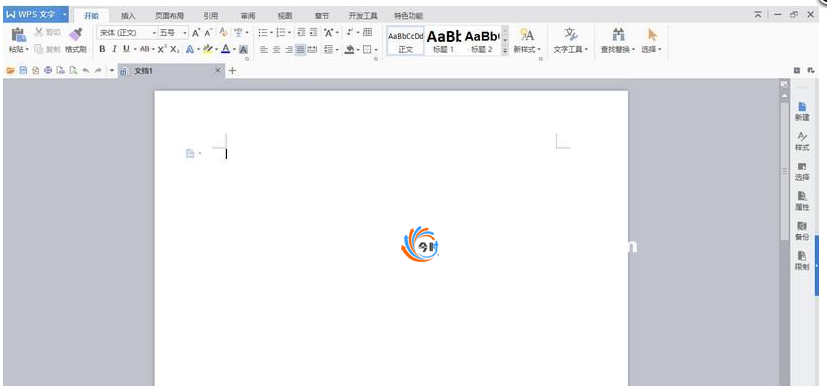Switch to the Page Layout (页面布局) tab

coord(169,16)
